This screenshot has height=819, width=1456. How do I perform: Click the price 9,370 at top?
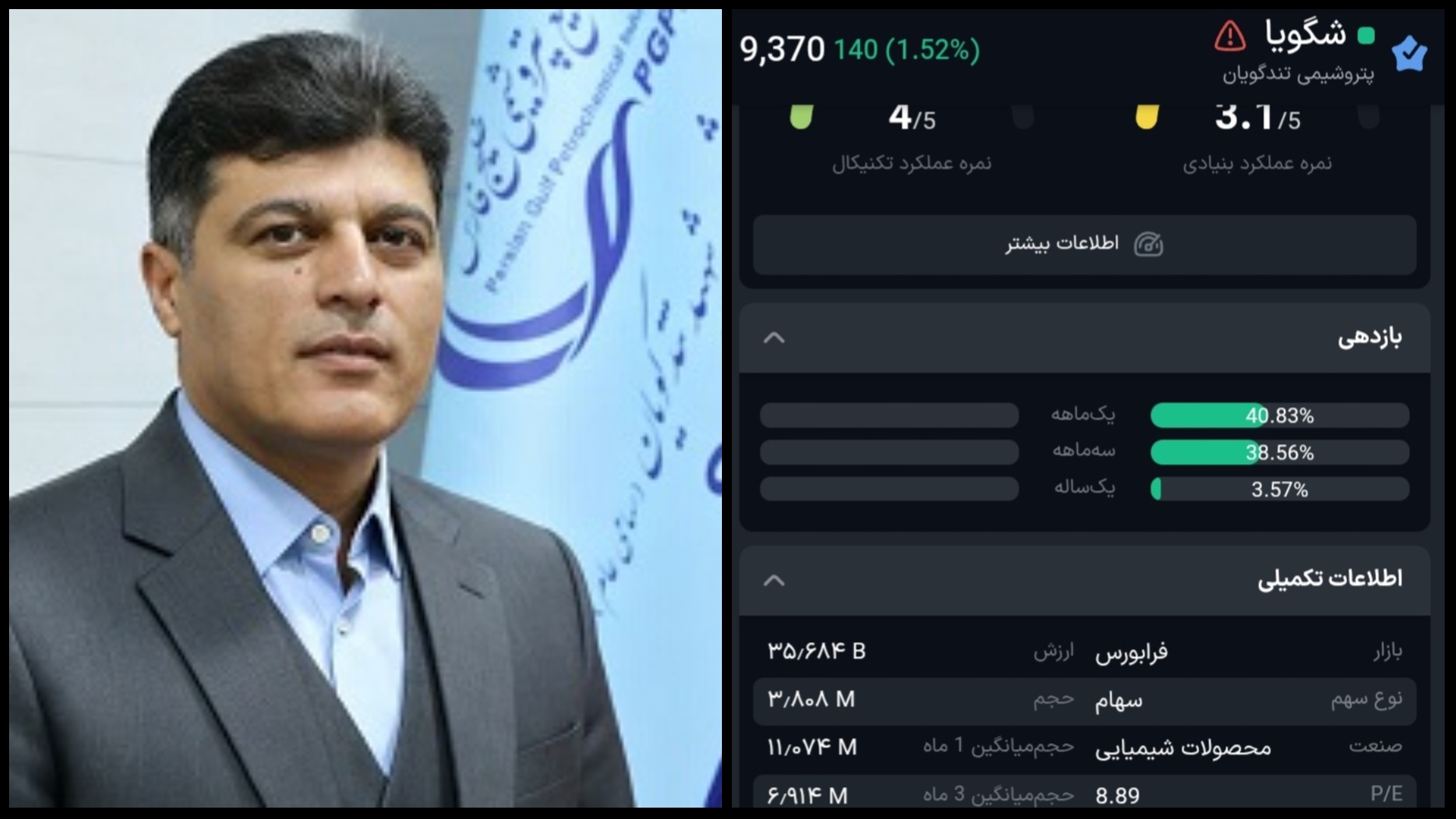tap(782, 50)
